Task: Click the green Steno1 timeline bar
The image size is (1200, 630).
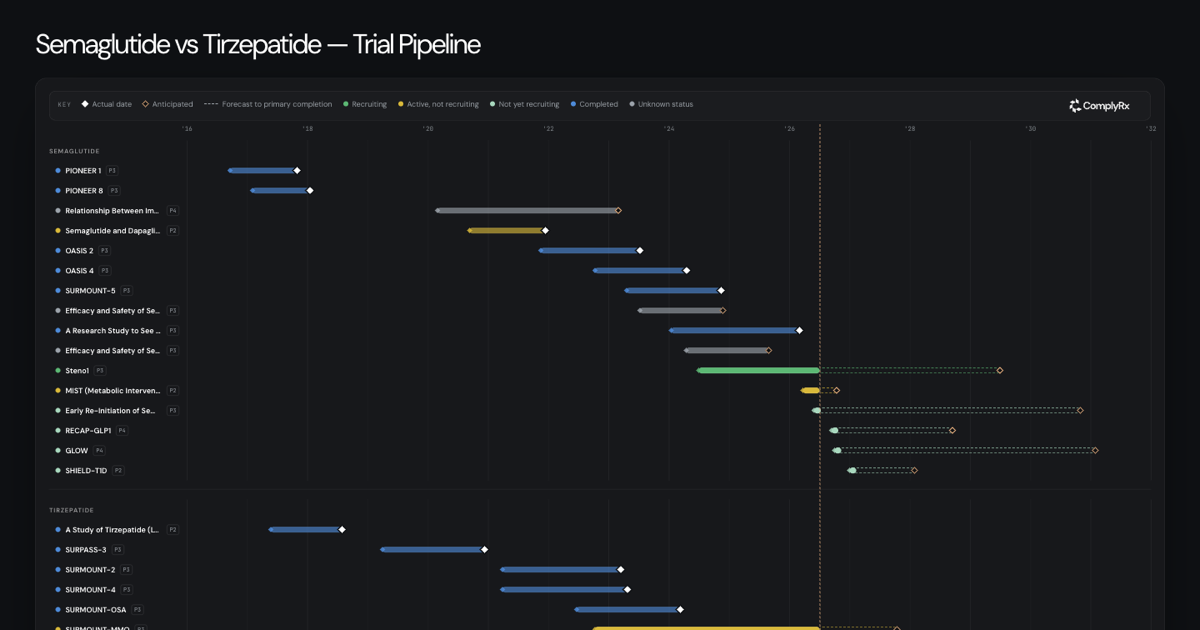Action: (x=758, y=371)
